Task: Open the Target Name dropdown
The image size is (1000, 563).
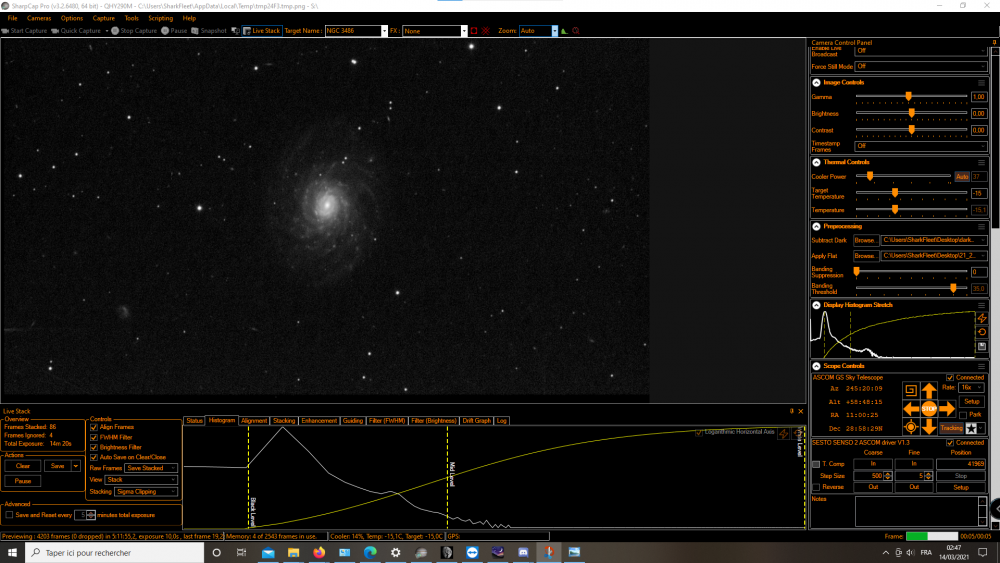Action: click(384, 31)
